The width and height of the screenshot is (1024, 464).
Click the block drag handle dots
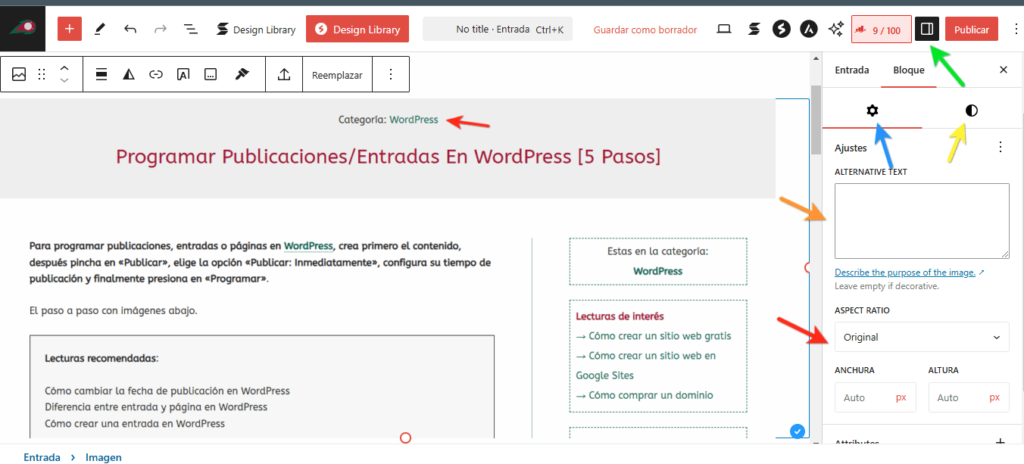pos(42,75)
